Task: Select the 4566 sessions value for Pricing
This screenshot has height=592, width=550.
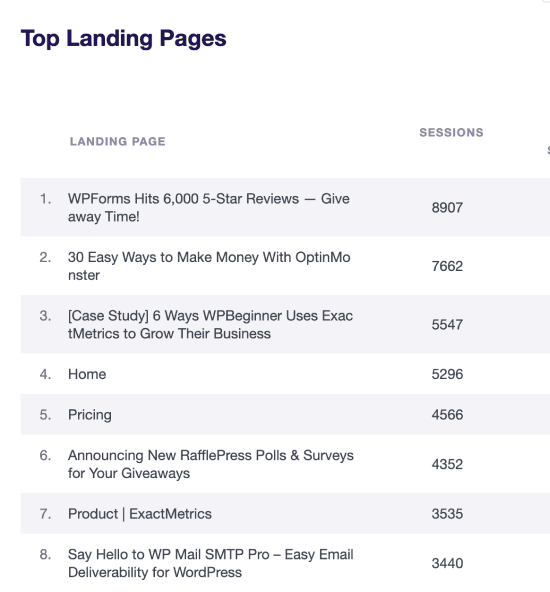Action: (447, 415)
